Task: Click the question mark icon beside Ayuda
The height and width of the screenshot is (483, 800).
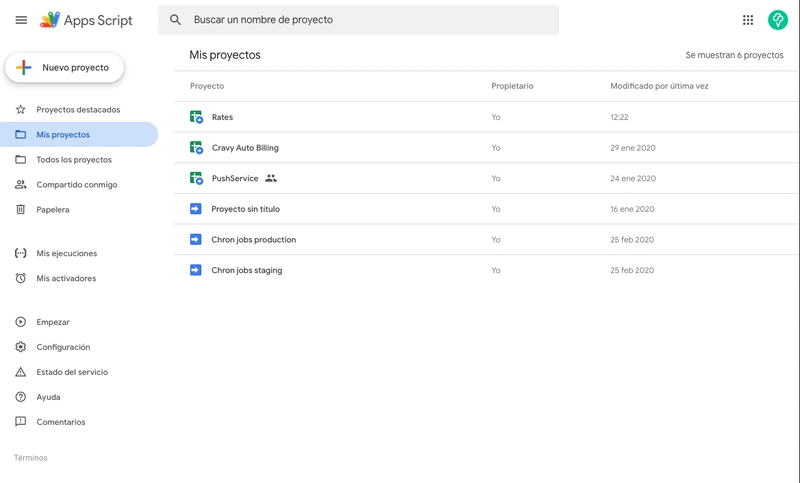Action: point(20,397)
